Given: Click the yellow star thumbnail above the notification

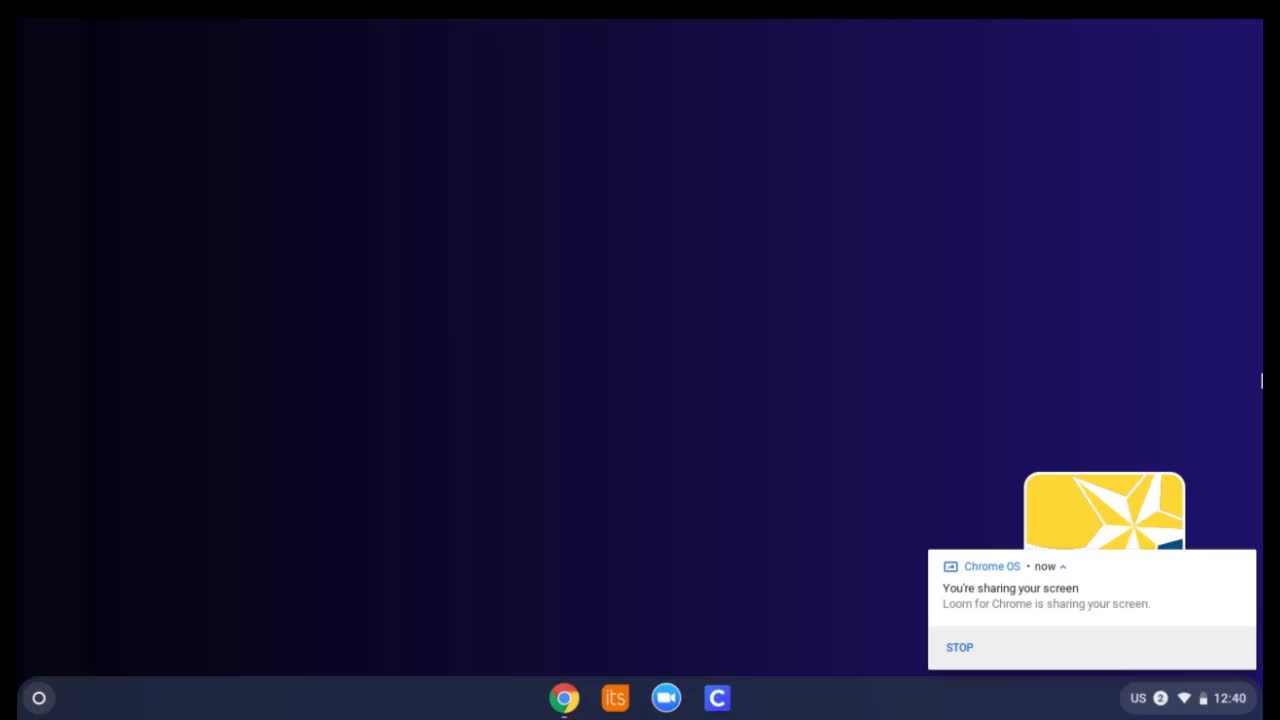Looking at the screenshot, I should point(1104,511).
